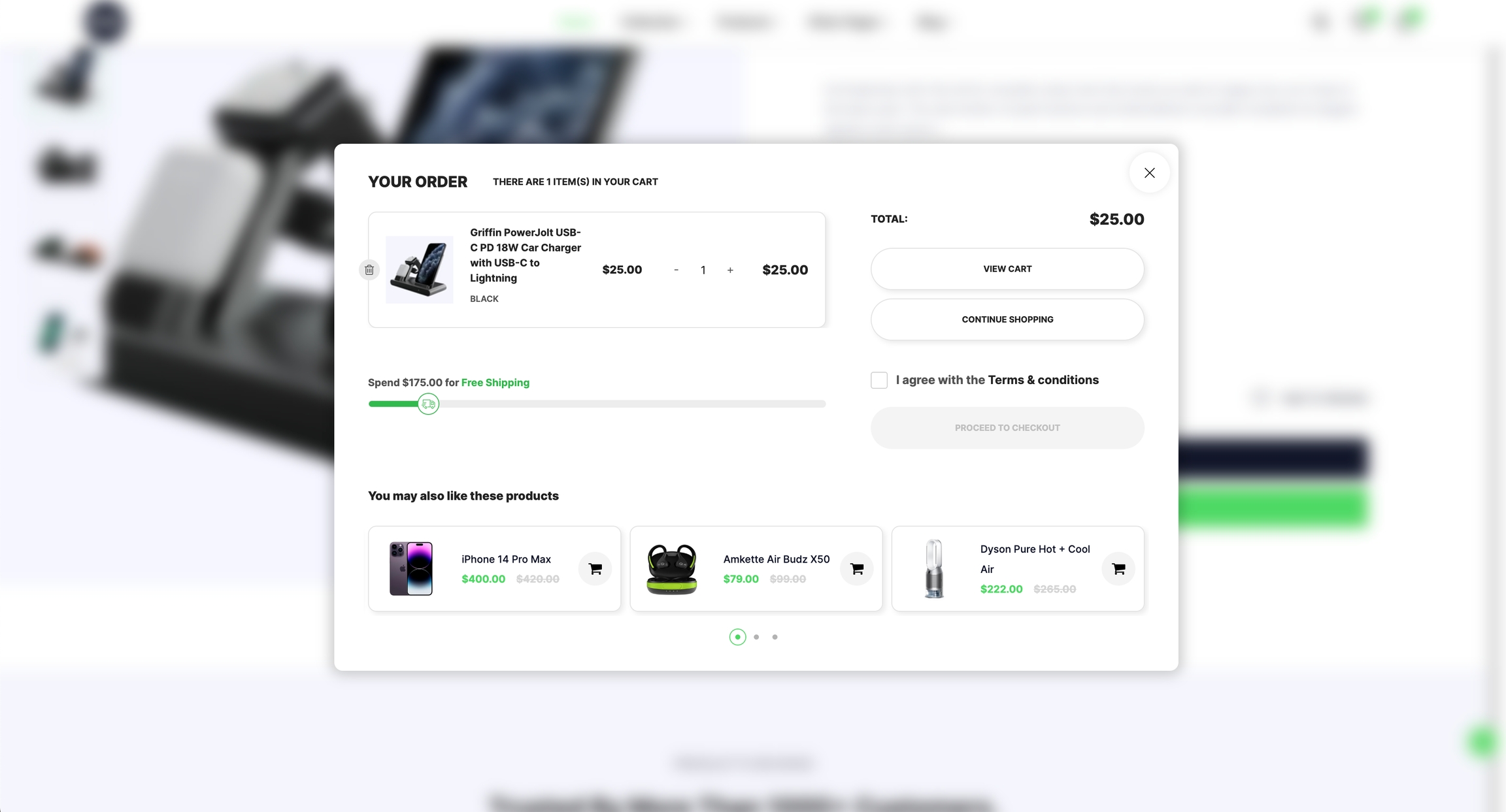Click the free shipping truck icon
Image resolution: width=1506 pixels, height=812 pixels.
click(x=428, y=404)
